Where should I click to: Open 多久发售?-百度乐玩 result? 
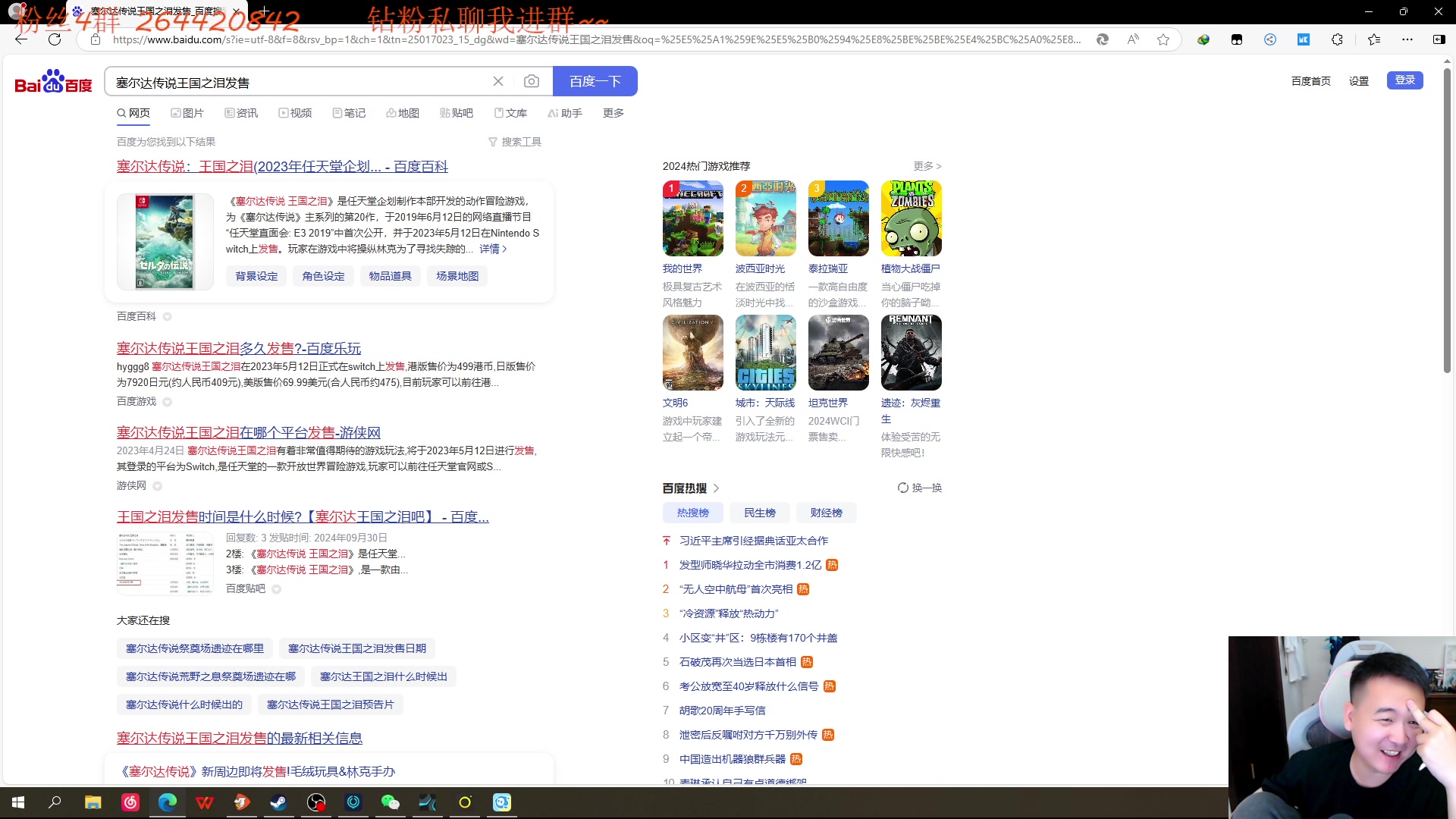[239, 348]
